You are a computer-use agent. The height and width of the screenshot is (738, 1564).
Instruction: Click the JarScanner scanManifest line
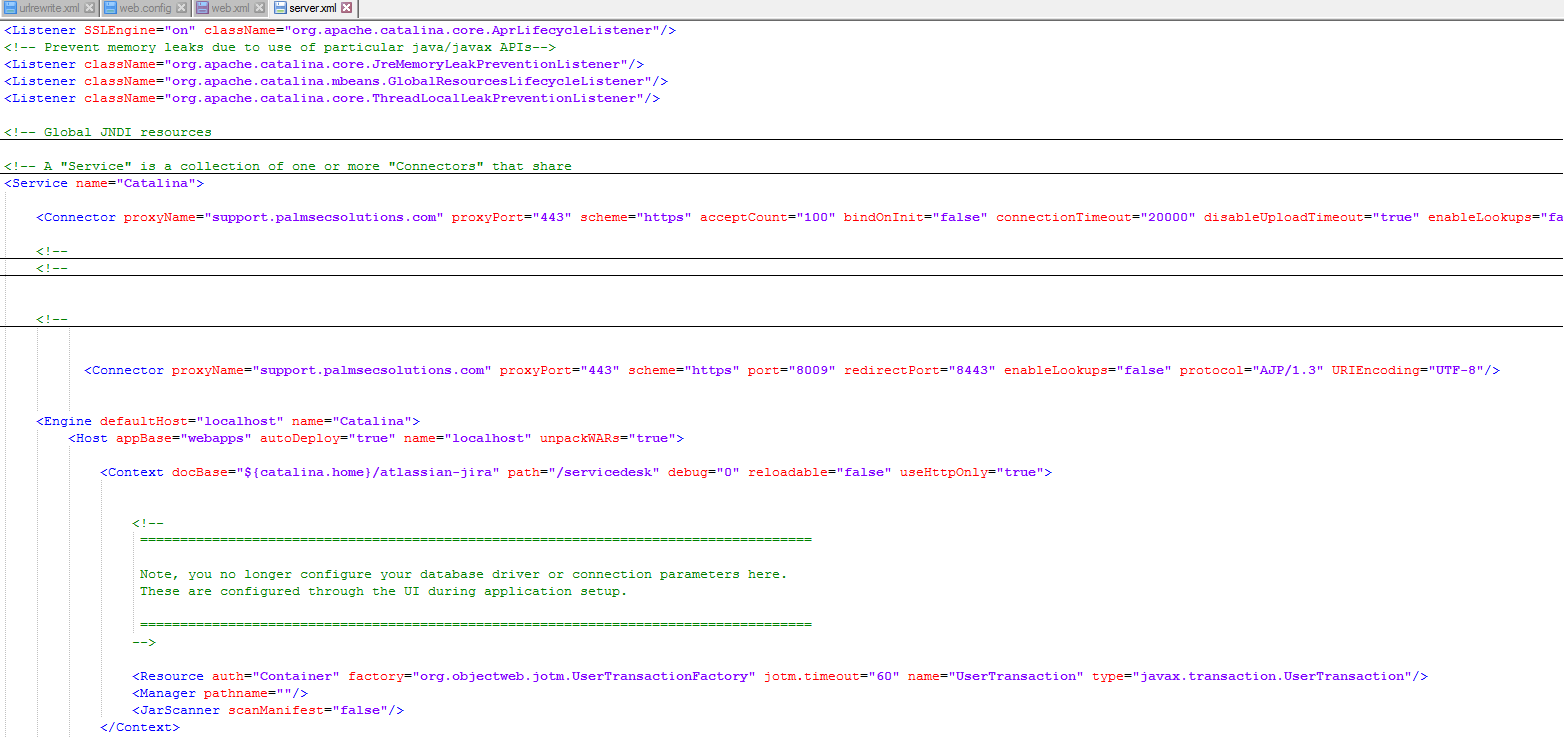coord(268,710)
